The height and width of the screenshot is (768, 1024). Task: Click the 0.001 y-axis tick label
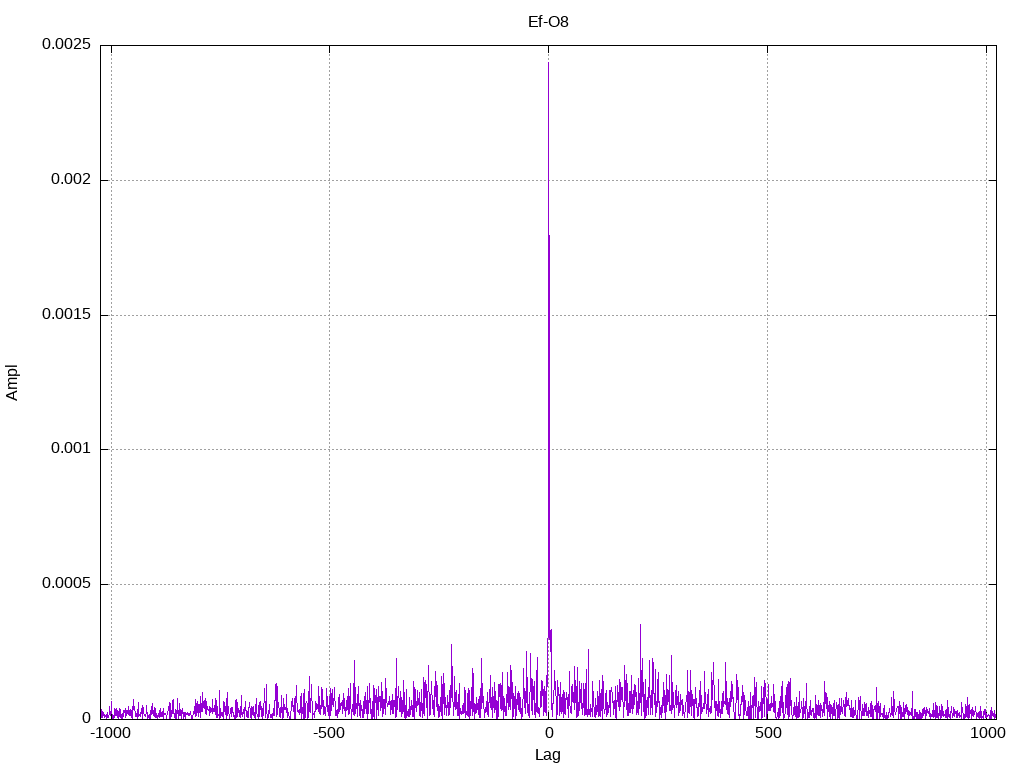pos(71,448)
